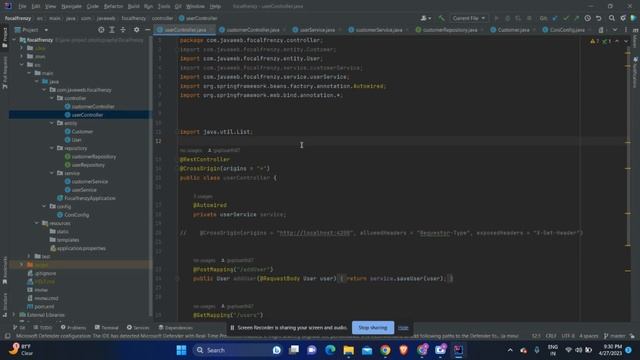Click CRLF line separator in status bar
The image size is (640, 360).
point(551,336)
